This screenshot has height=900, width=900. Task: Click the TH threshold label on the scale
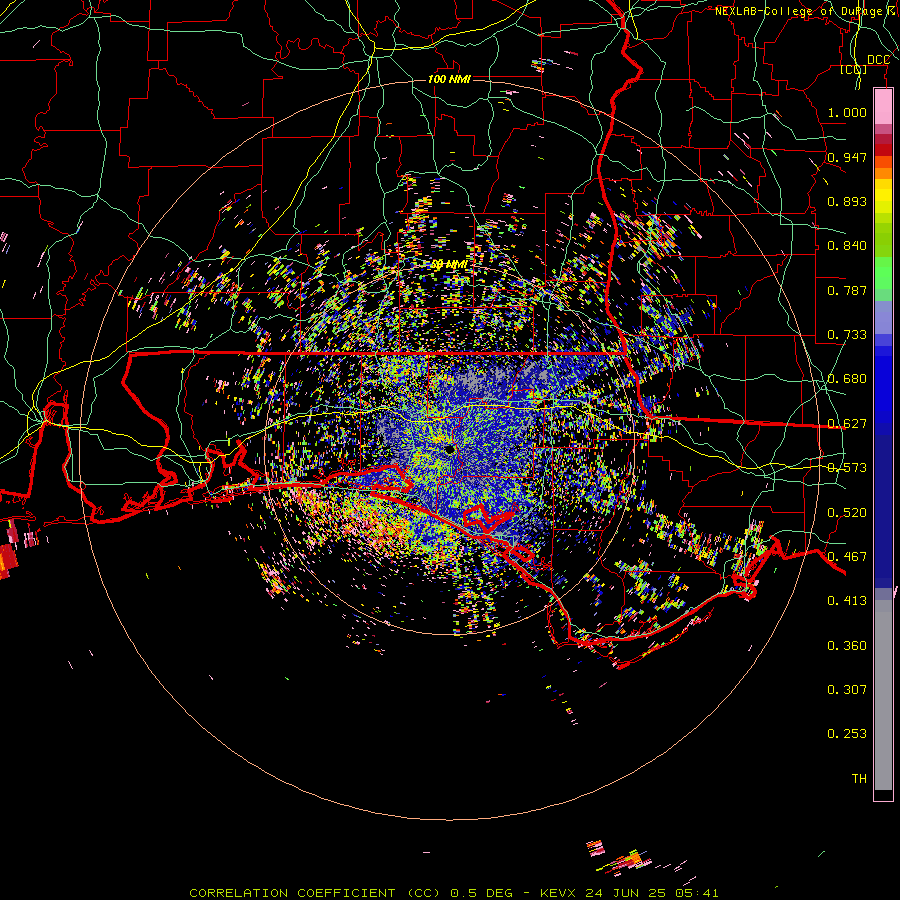859,779
